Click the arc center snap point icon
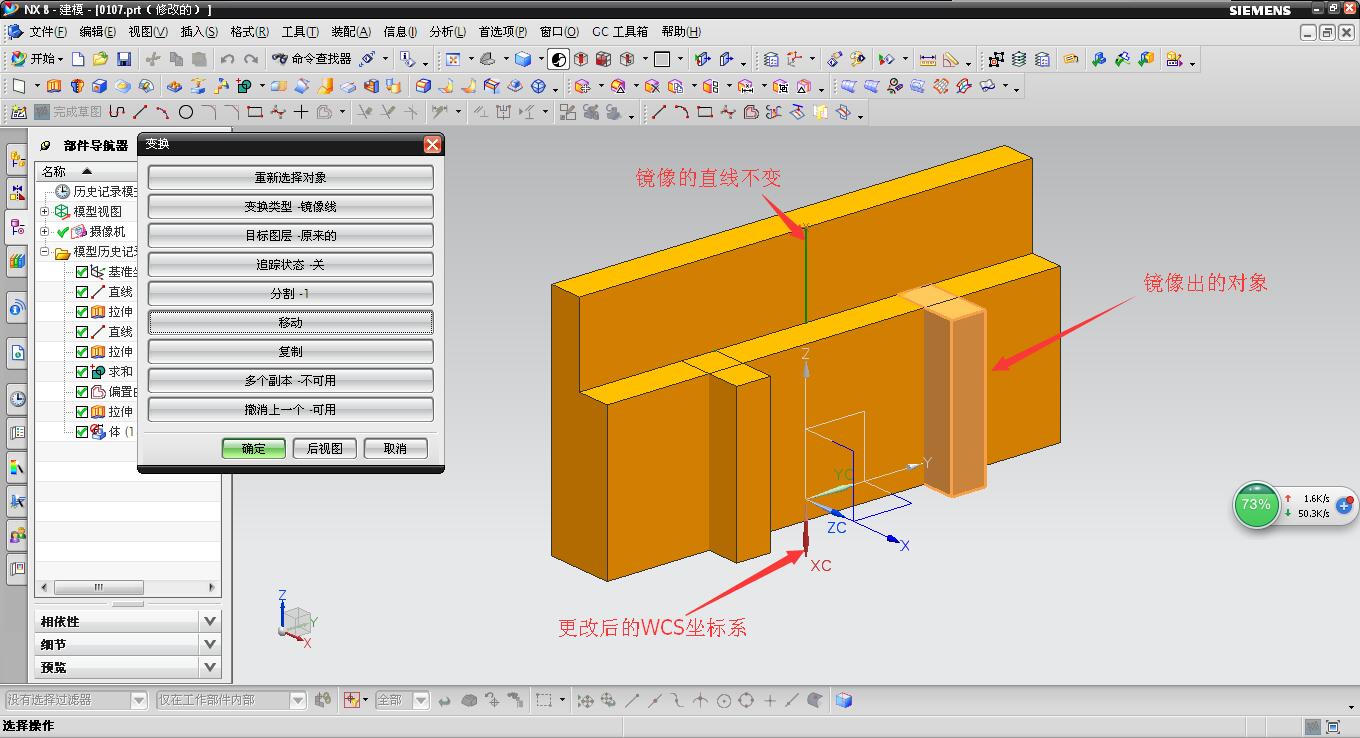 pos(724,701)
